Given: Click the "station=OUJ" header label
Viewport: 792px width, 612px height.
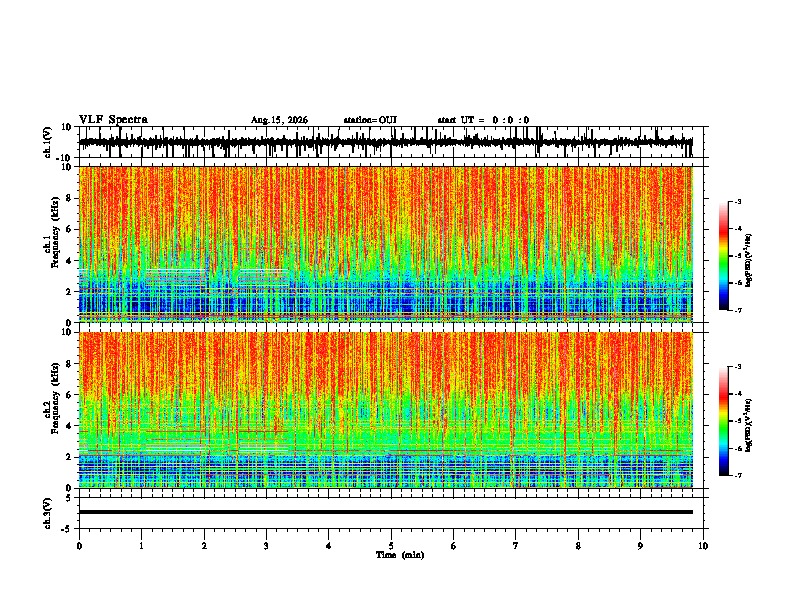Looking at the screenshot, I should pos(370,120).
